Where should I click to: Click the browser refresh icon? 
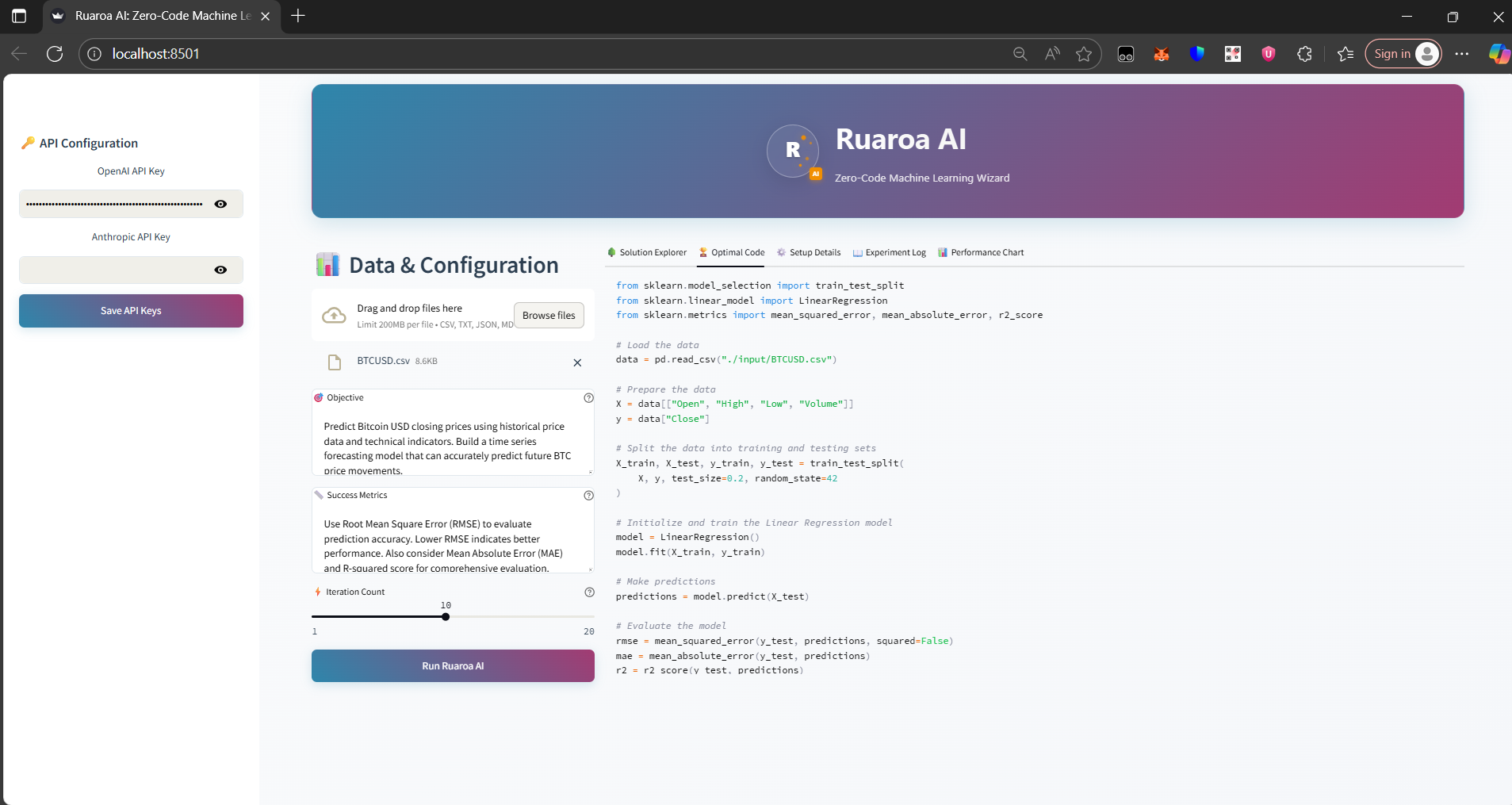pyautogui.click(x=55, y=54)
